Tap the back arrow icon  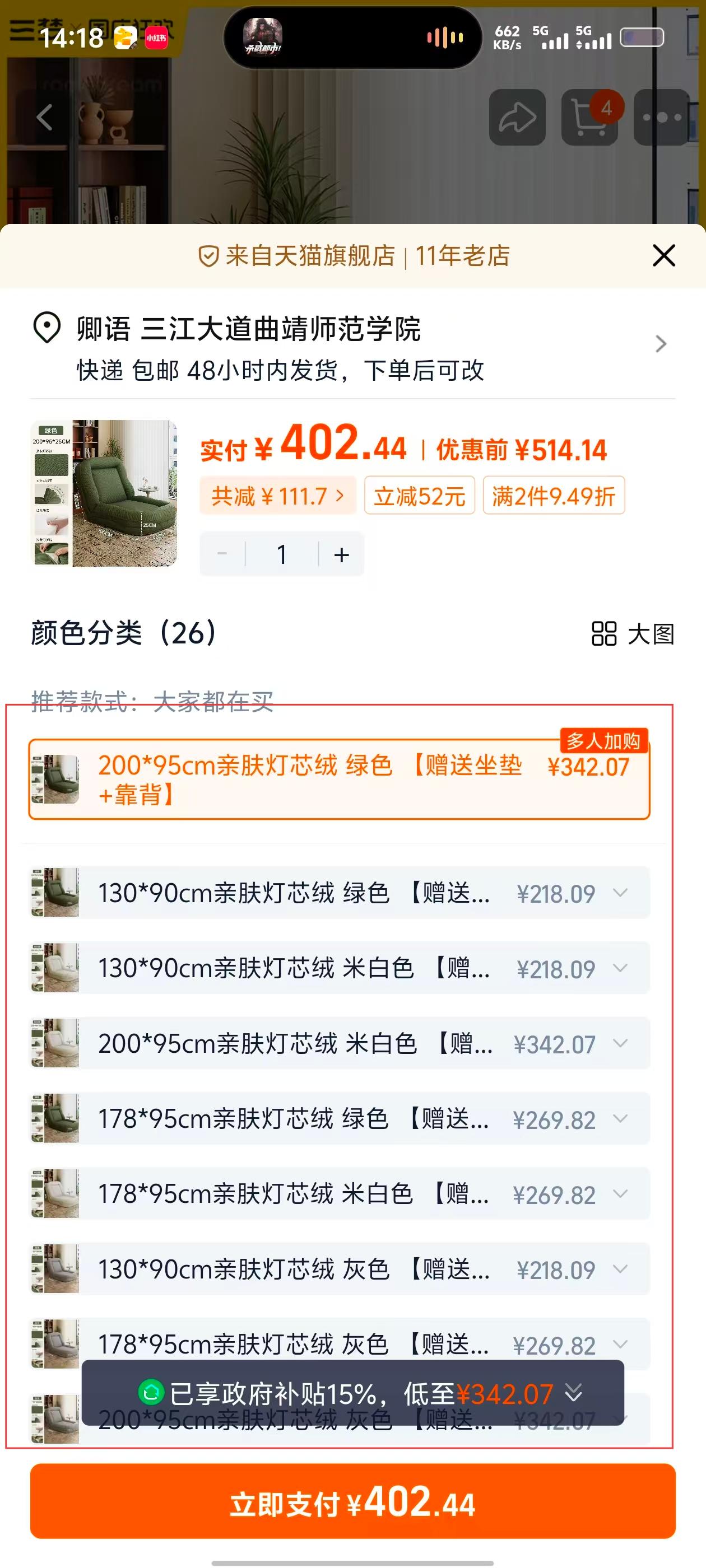point(44,117)
